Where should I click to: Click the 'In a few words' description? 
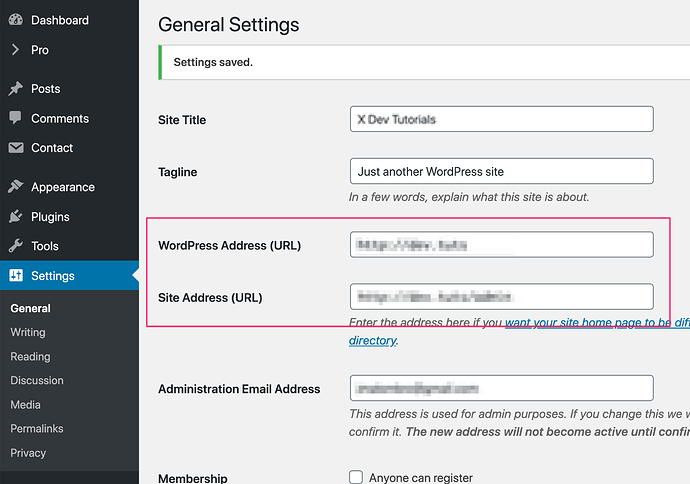469,197
